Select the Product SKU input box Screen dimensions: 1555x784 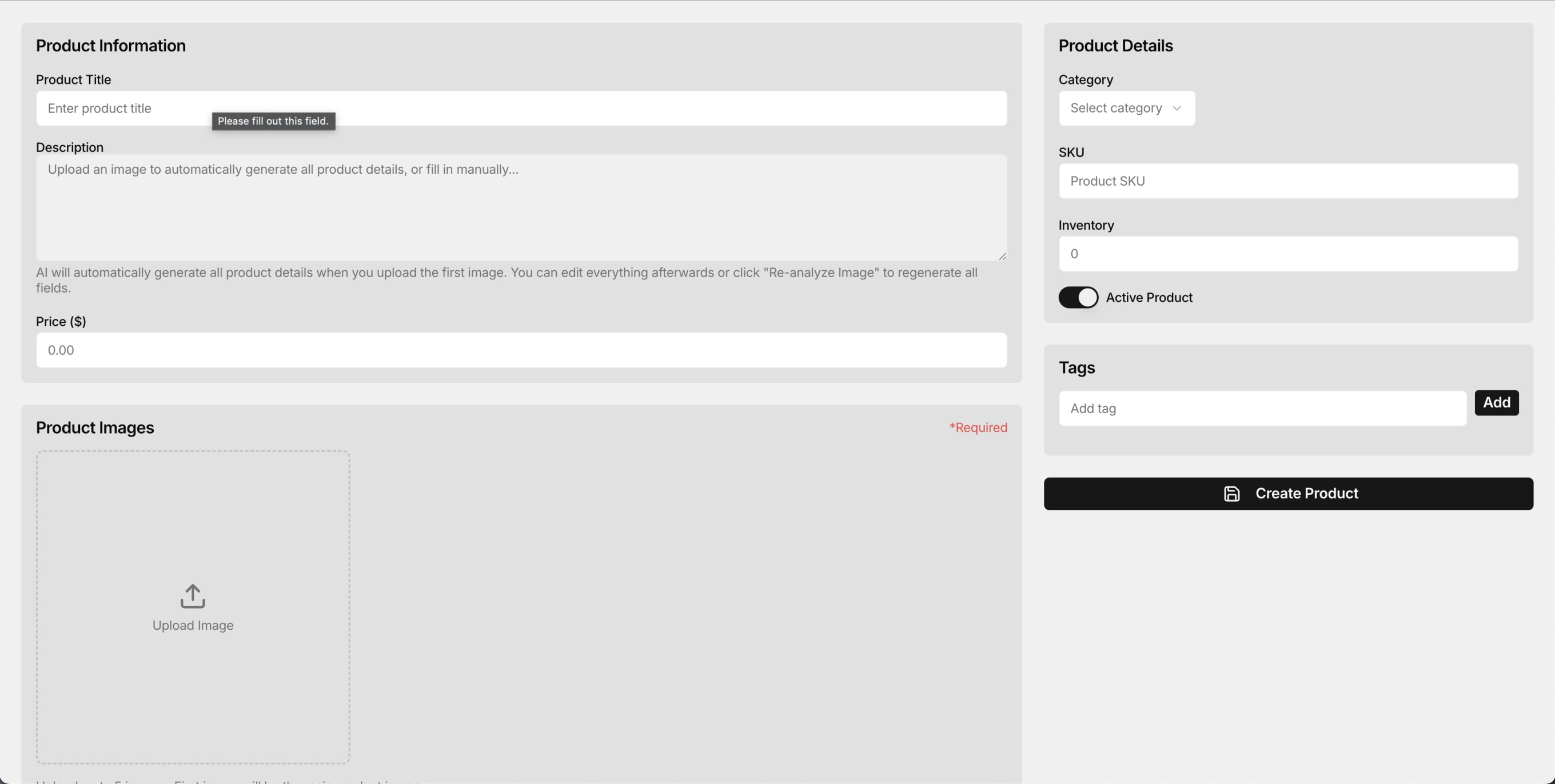(x=1287, y=181)
